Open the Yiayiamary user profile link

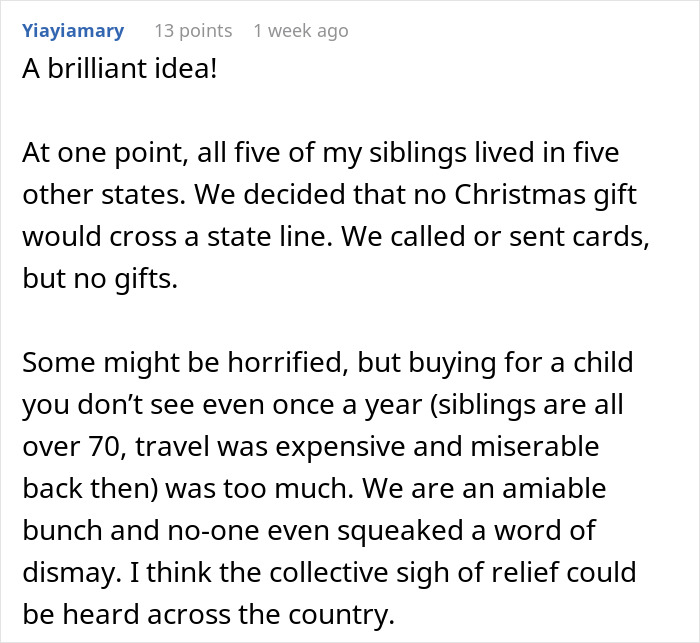pyautogui.click(x=73, y=31)
